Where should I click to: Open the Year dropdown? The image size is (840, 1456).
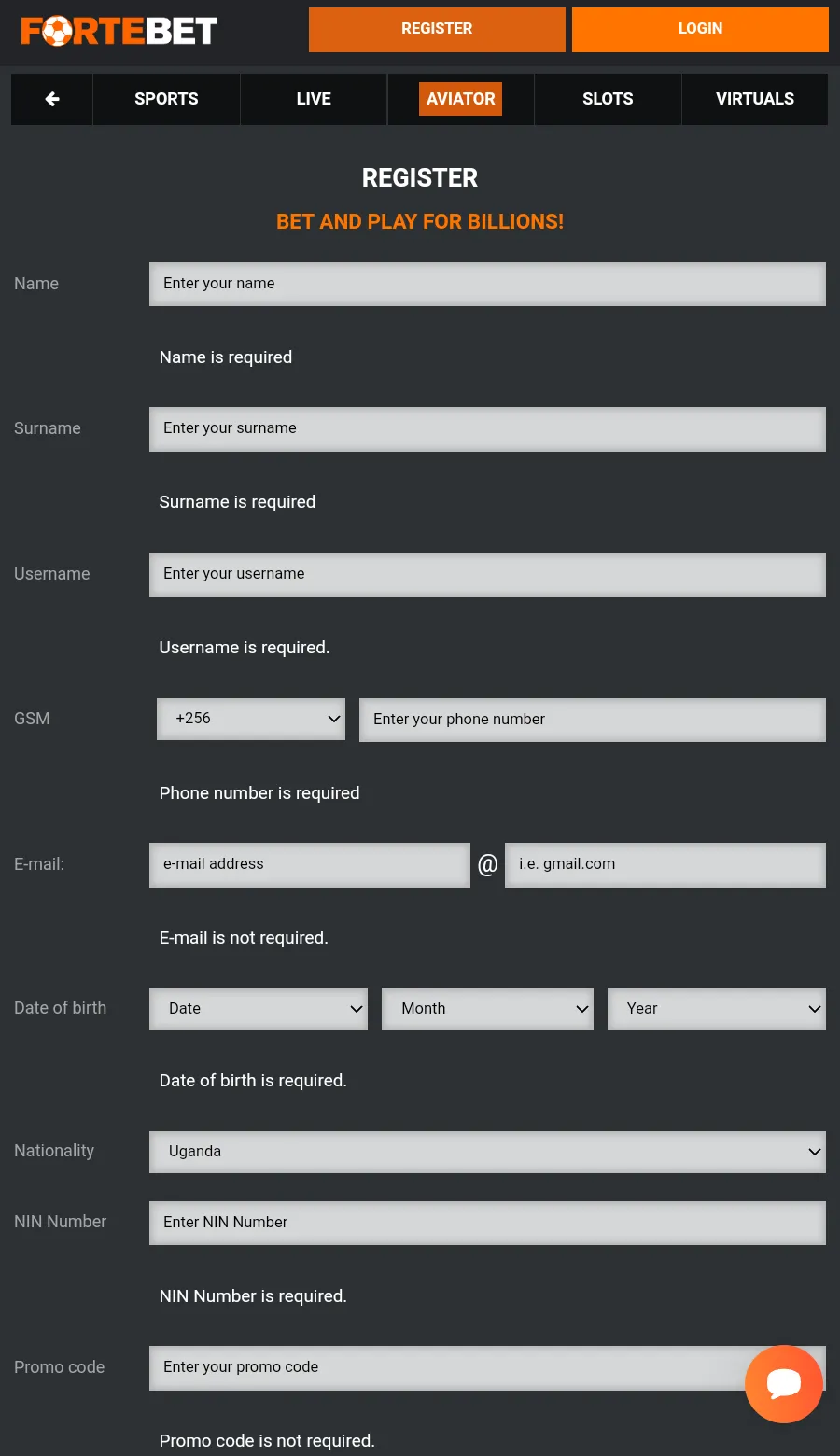click(716, 1009)
